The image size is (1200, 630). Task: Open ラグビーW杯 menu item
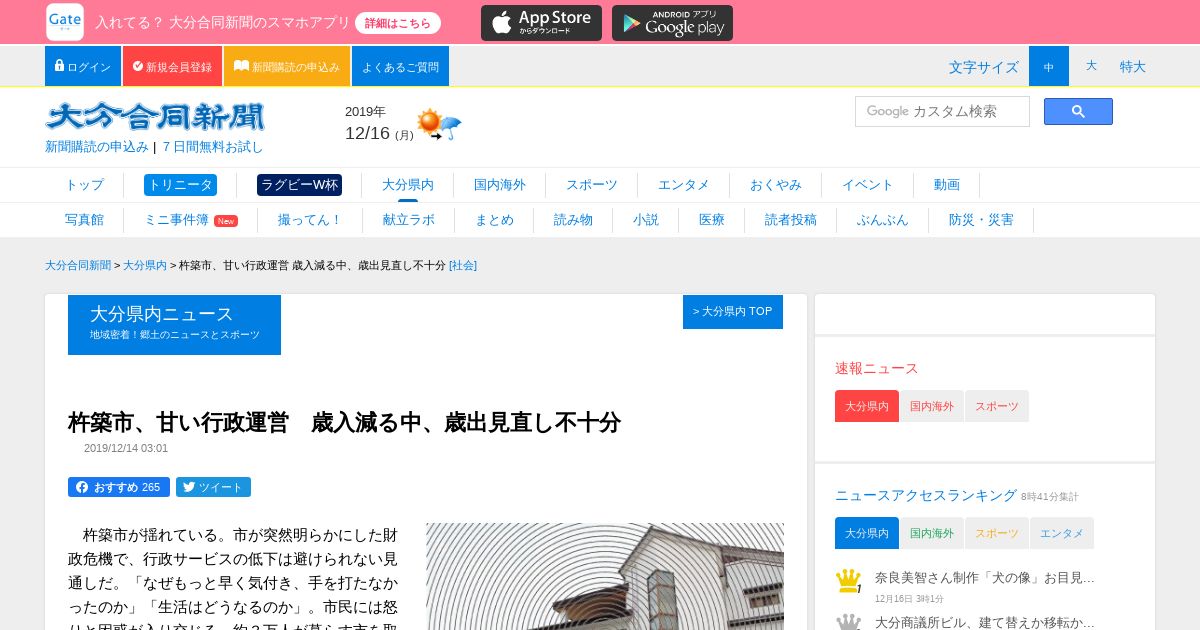pyautogui.click(x=299, y=185)
